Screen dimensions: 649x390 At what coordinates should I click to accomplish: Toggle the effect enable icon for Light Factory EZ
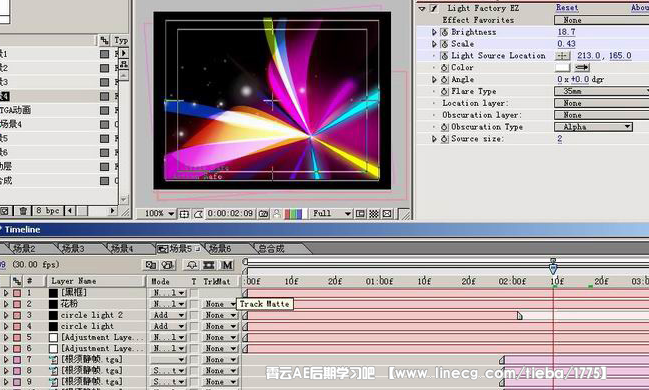click(433, 8)
